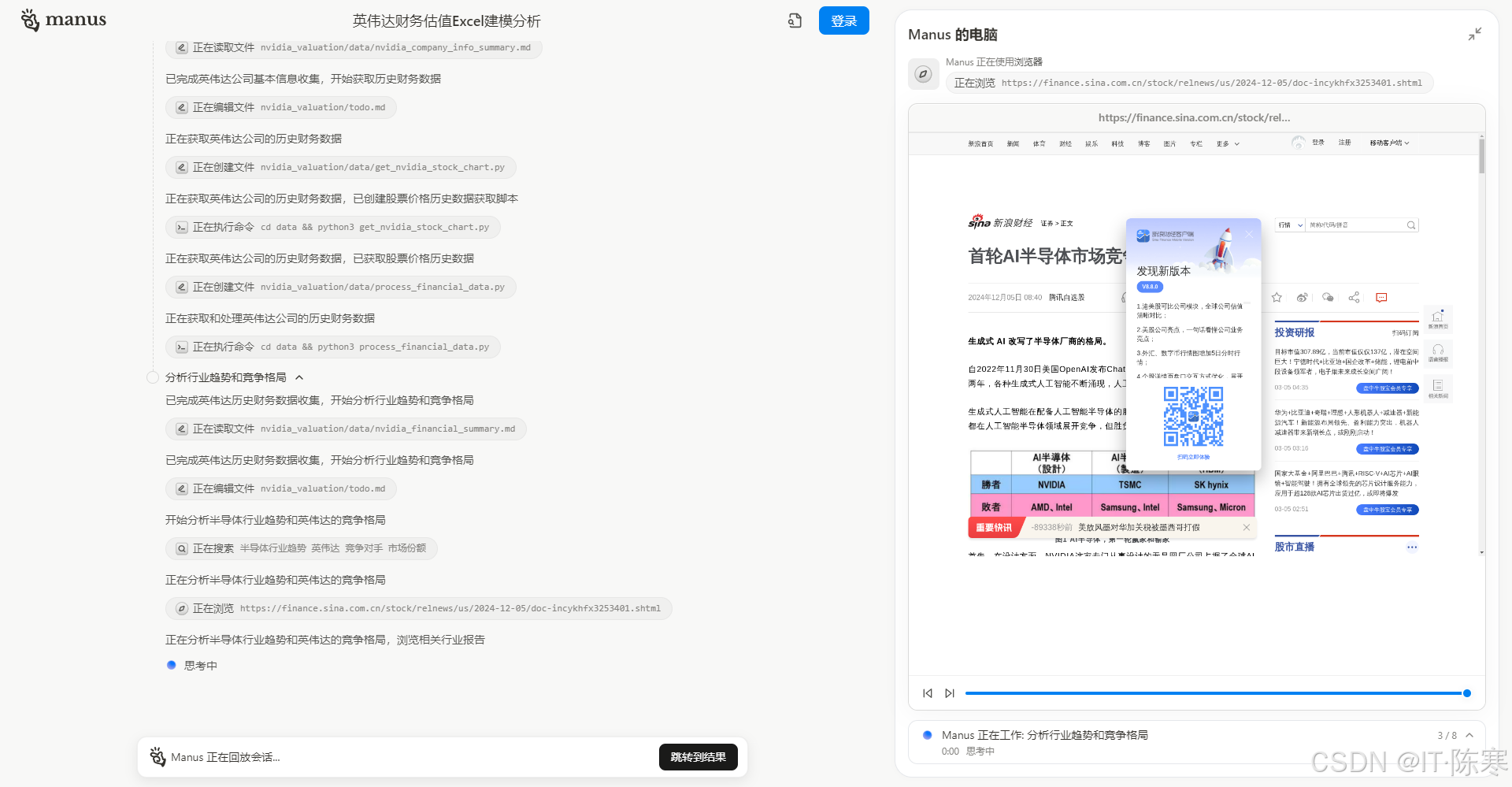Open 图片 in the Sina nav bar

point(1169,143)
